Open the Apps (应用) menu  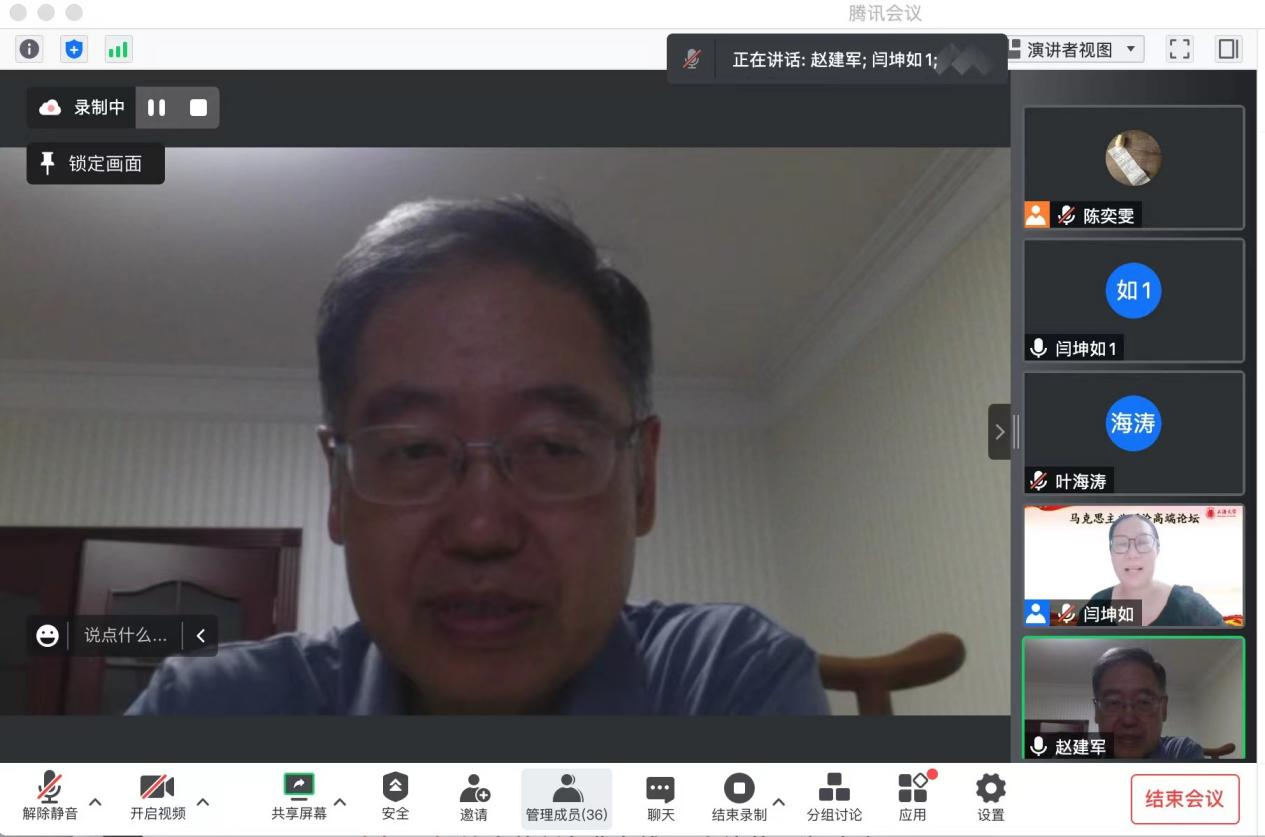pyautogui.click(x=912, y=798)
